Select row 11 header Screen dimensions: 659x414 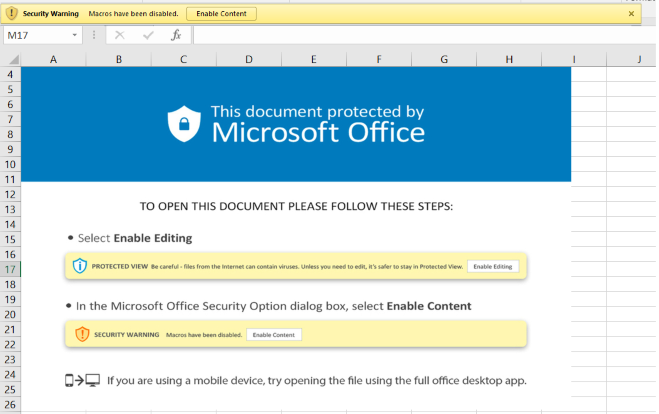[10, 179]
